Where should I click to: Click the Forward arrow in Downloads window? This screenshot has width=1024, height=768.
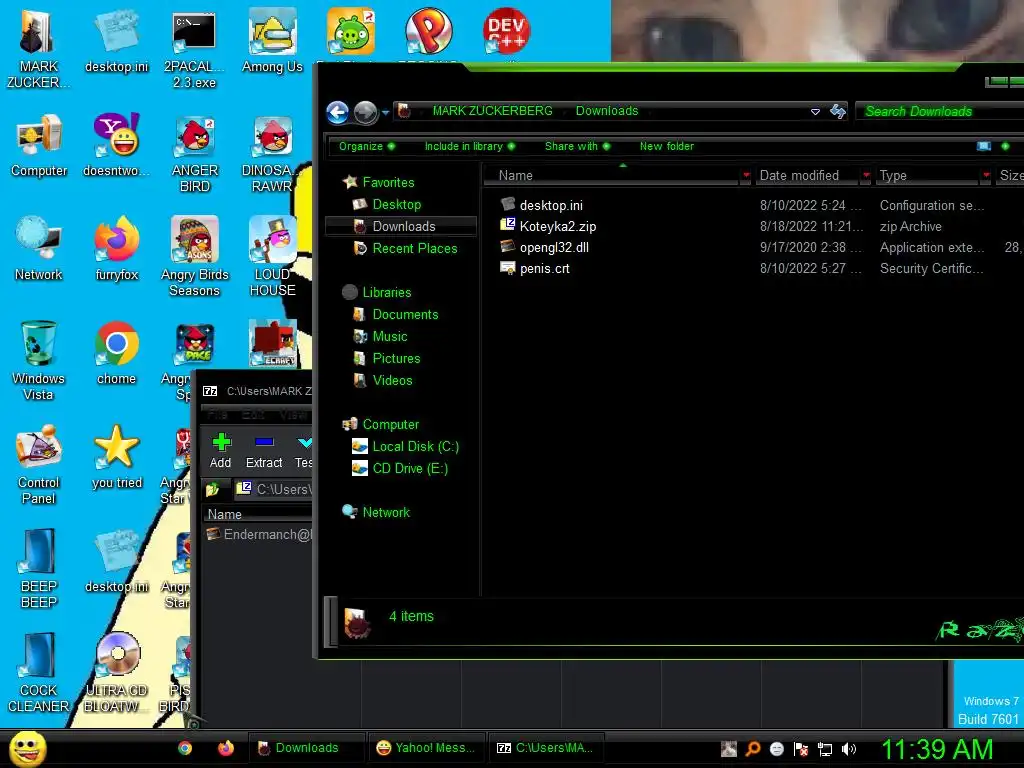tap(365, 112)
